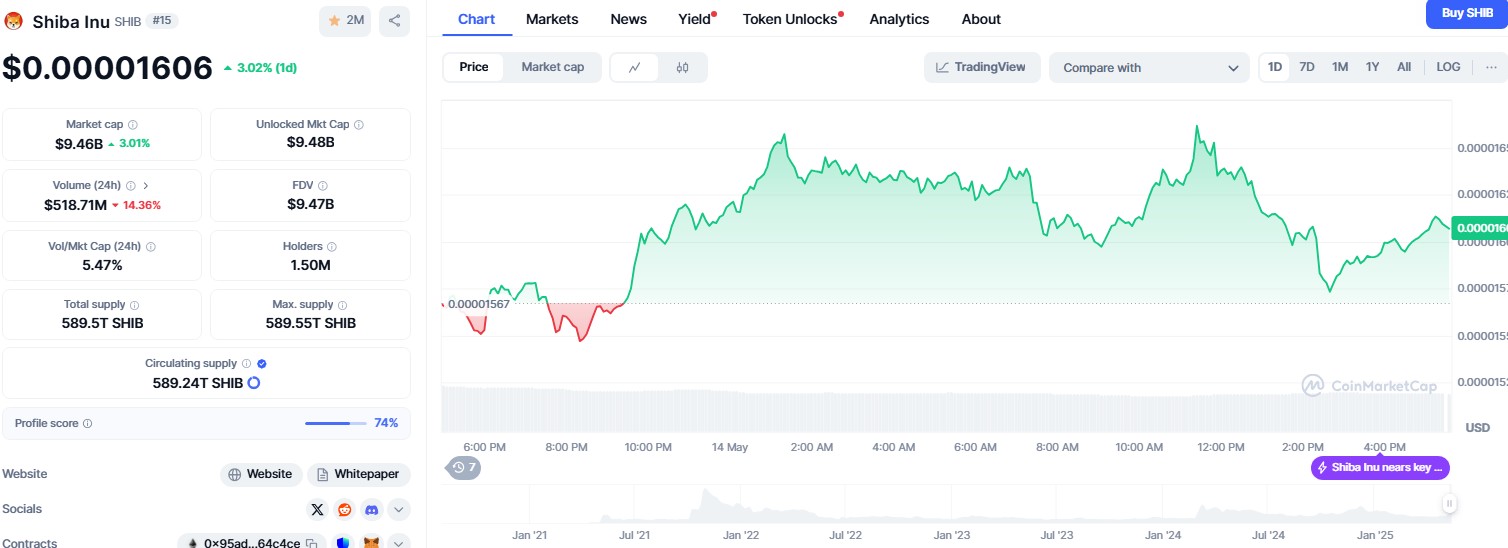The height and width of the screenshot is (548, 1508).
Task: Open the Discord social link
Action: coord(371,509)
